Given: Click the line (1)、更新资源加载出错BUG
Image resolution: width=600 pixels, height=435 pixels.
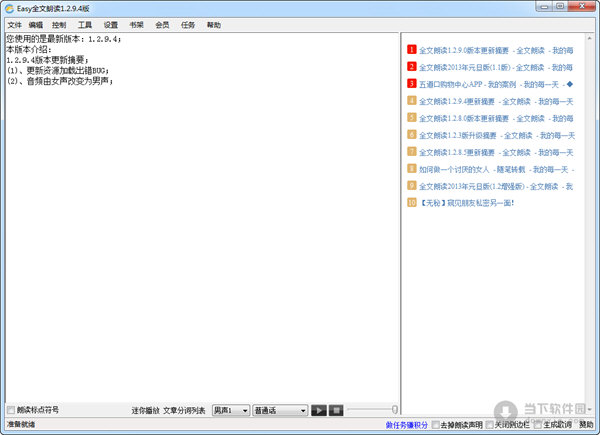Looking at the screenshot, I should tap(58, 70).
